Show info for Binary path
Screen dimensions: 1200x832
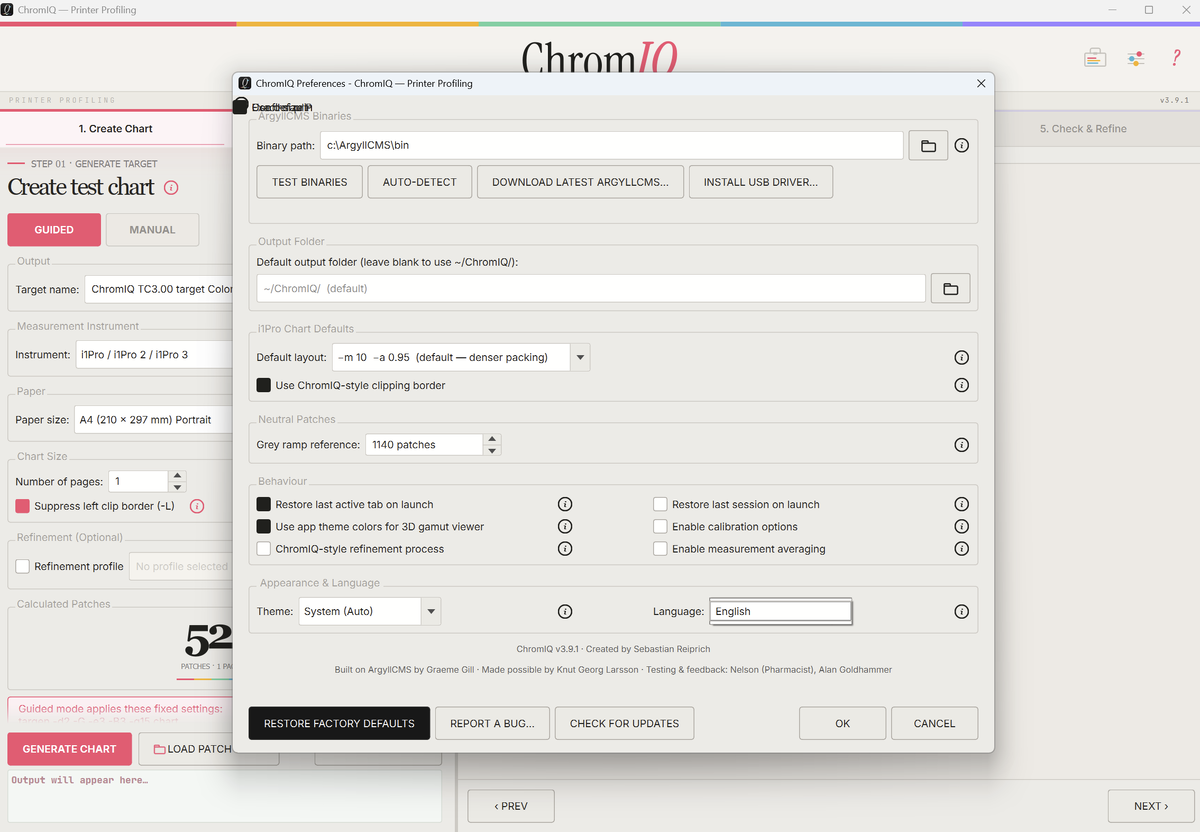(x=962, y=145)
